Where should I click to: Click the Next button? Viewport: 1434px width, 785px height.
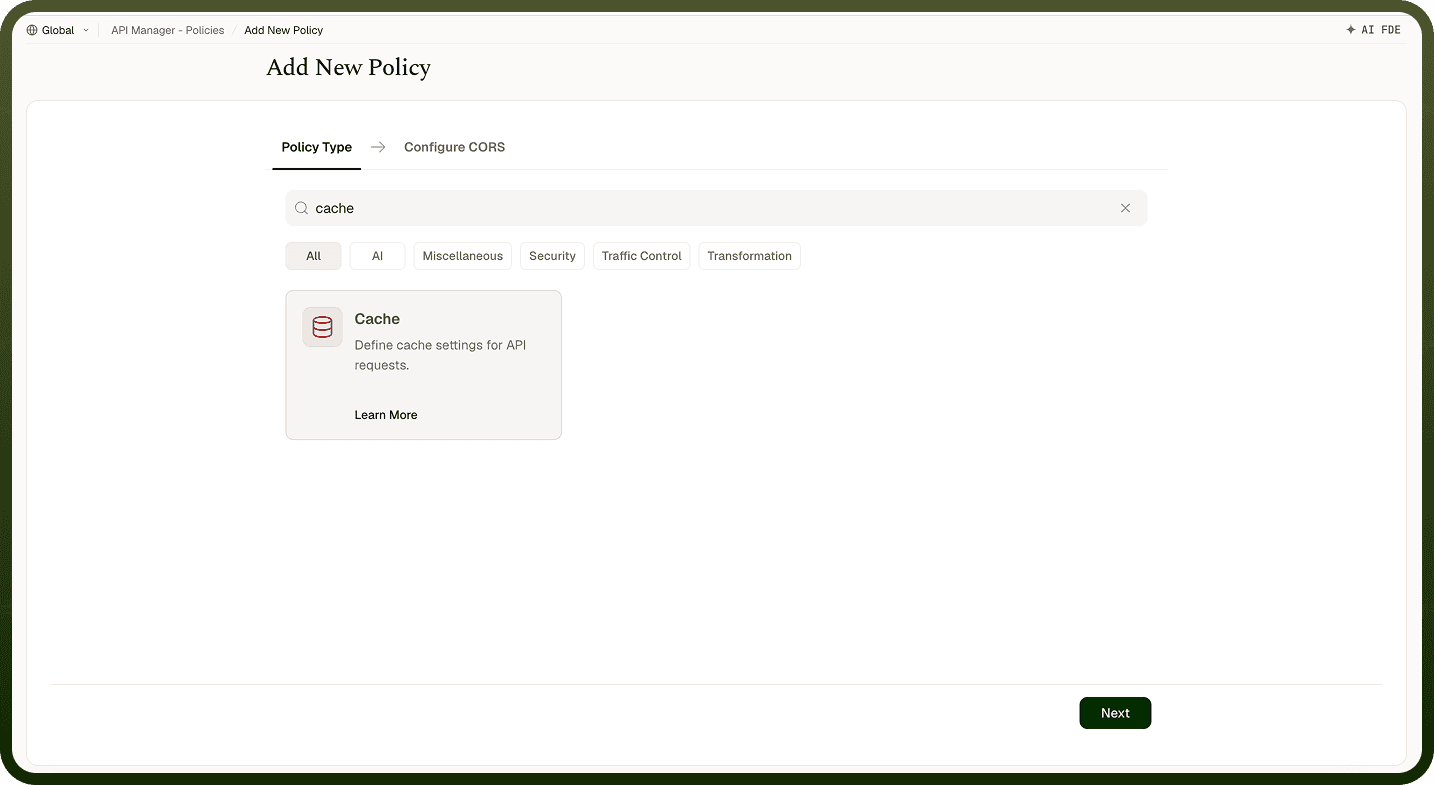tap(1115, 713)
